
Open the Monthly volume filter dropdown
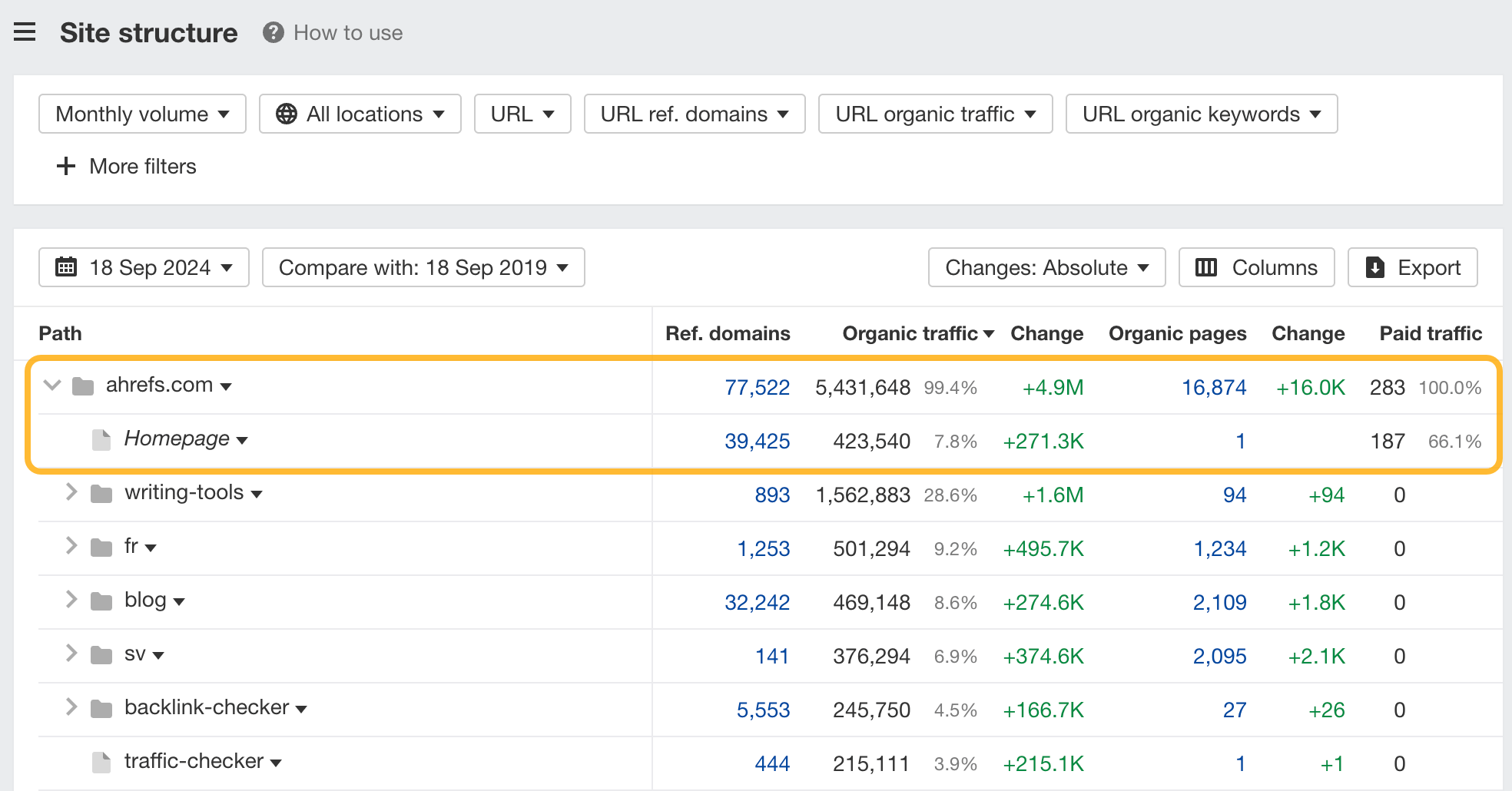pos(141,114)
